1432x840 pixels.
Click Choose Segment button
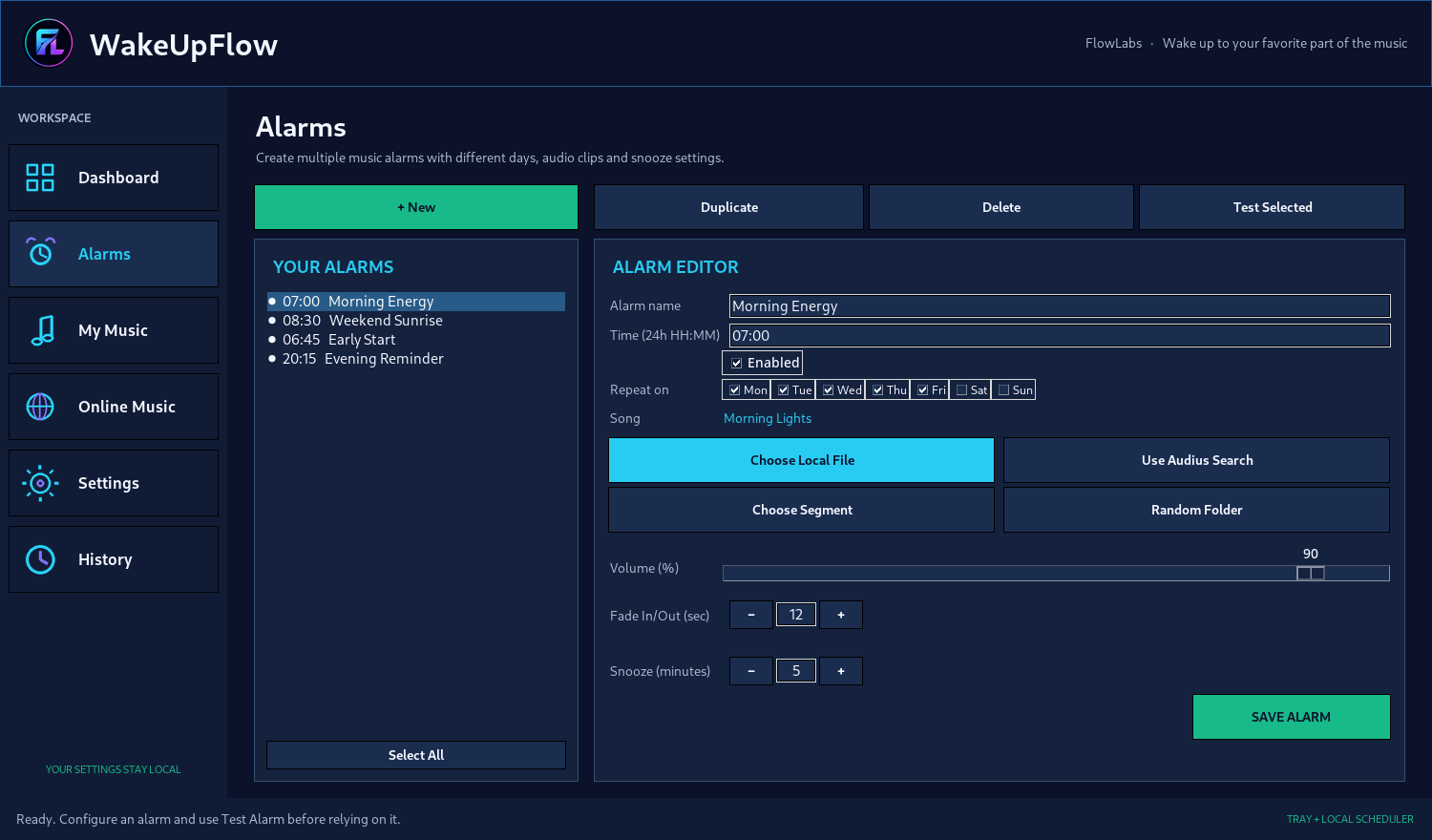(x=802, y=510)
